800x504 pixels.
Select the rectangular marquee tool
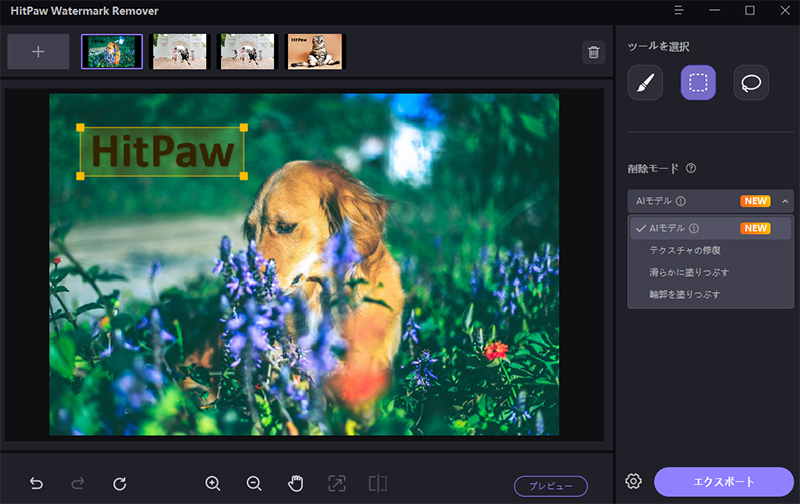[x=698, y=82]
